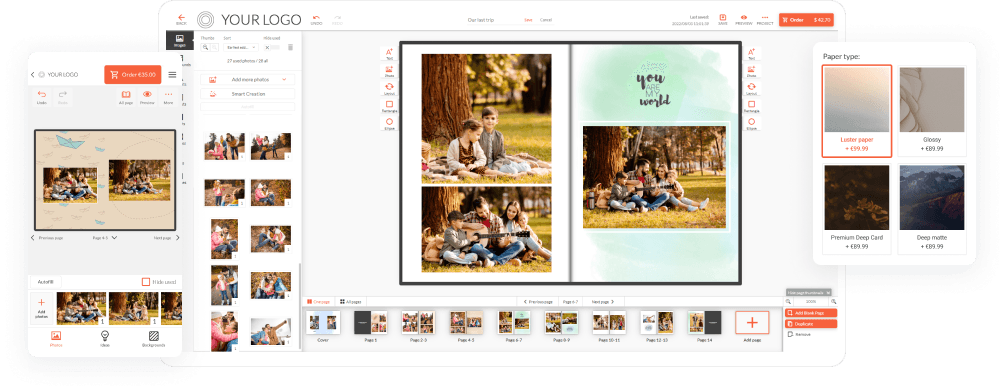Click the Order $42.70 button
Viewport: 1004px width, 390px height.
[x=806, y=20]
